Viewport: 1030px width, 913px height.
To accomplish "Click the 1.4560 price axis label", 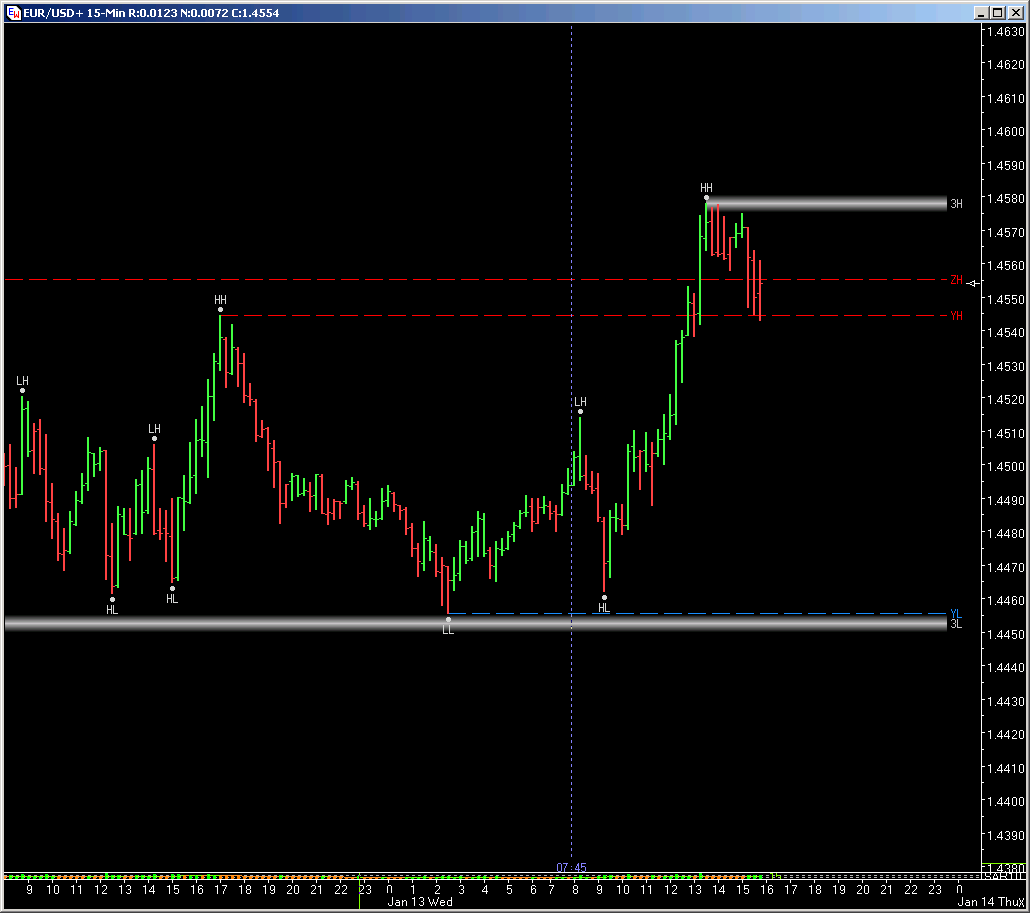I will tap(1006, 265).
